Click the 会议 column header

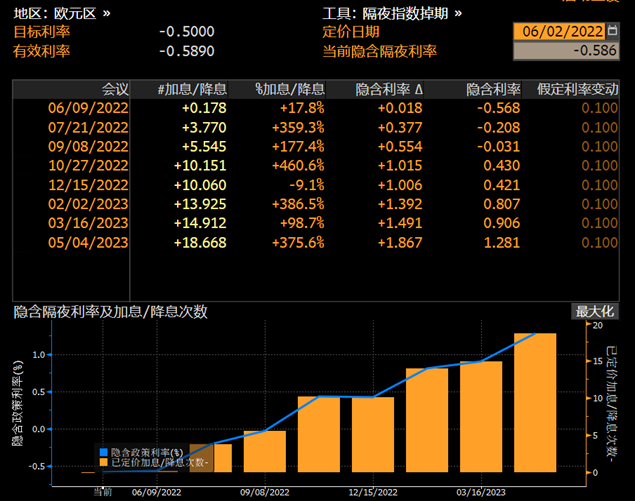(x=114, y=89)
